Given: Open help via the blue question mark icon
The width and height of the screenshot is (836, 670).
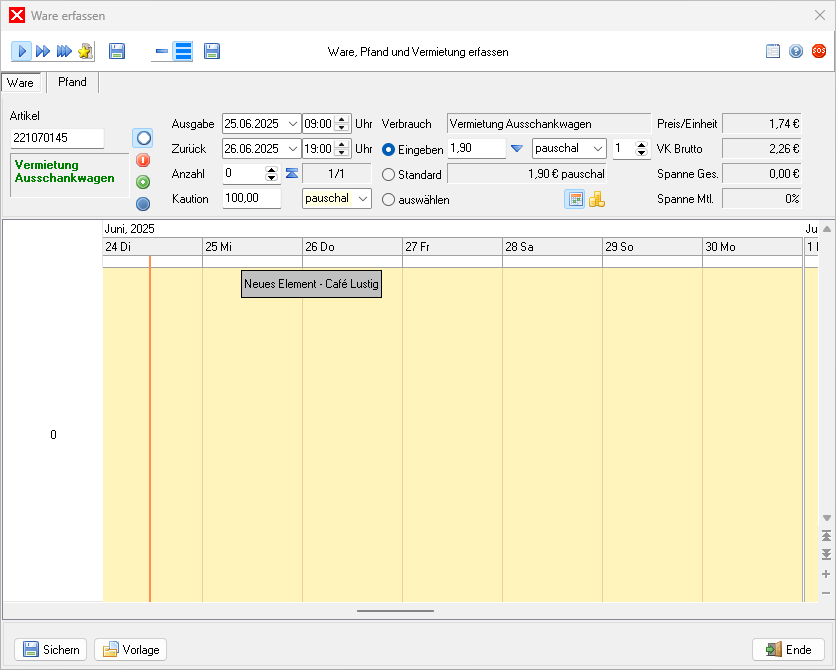Looking at the screenshot, I should [796, 51].
